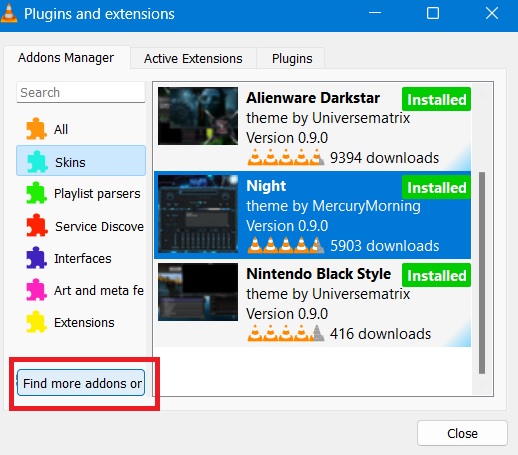The height and width of the screenshot is (455, 518).
Task: Select the Skins category label
Action: (x=70, y=163)
